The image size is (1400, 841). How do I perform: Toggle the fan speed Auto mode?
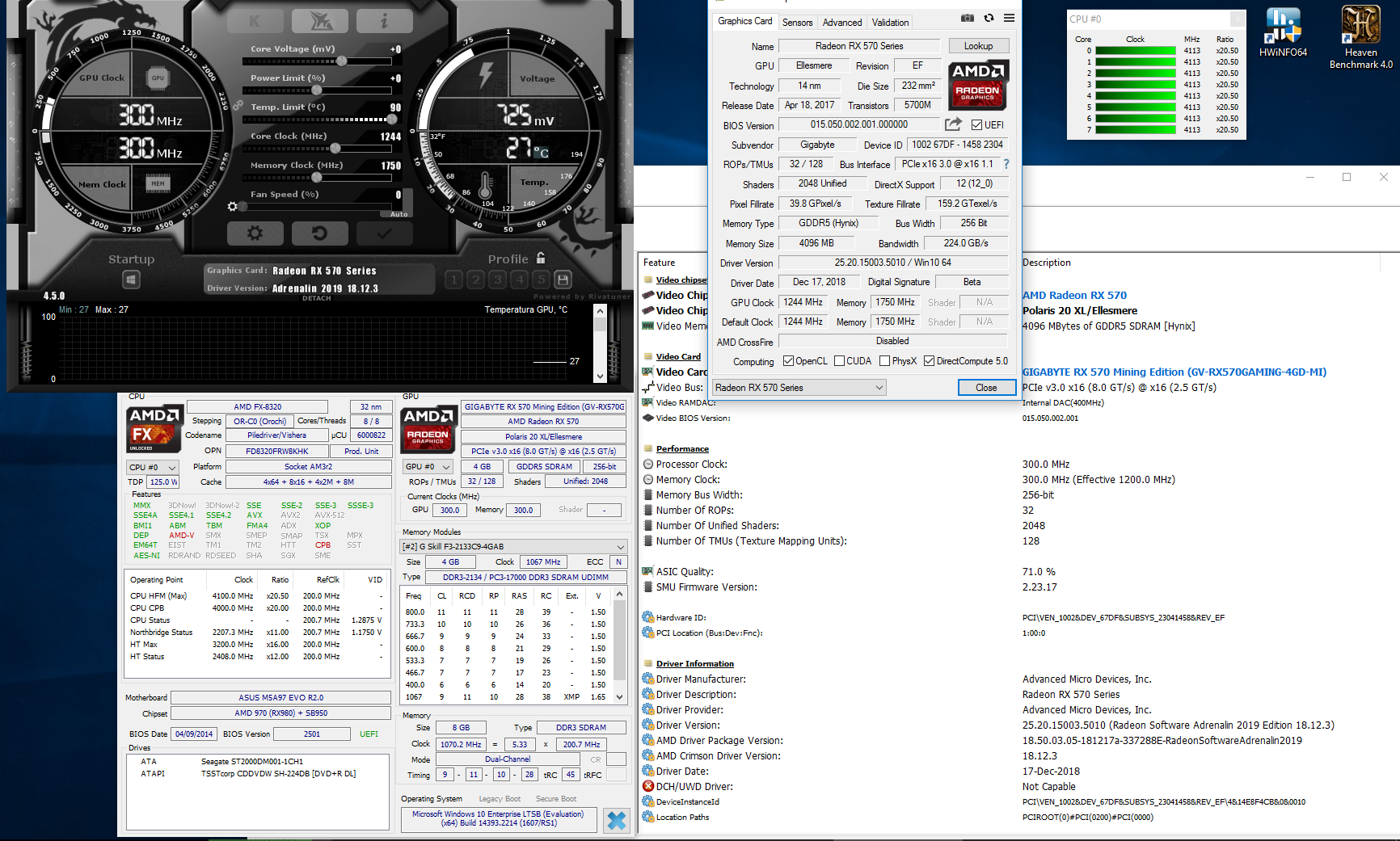tap(399, 214)
